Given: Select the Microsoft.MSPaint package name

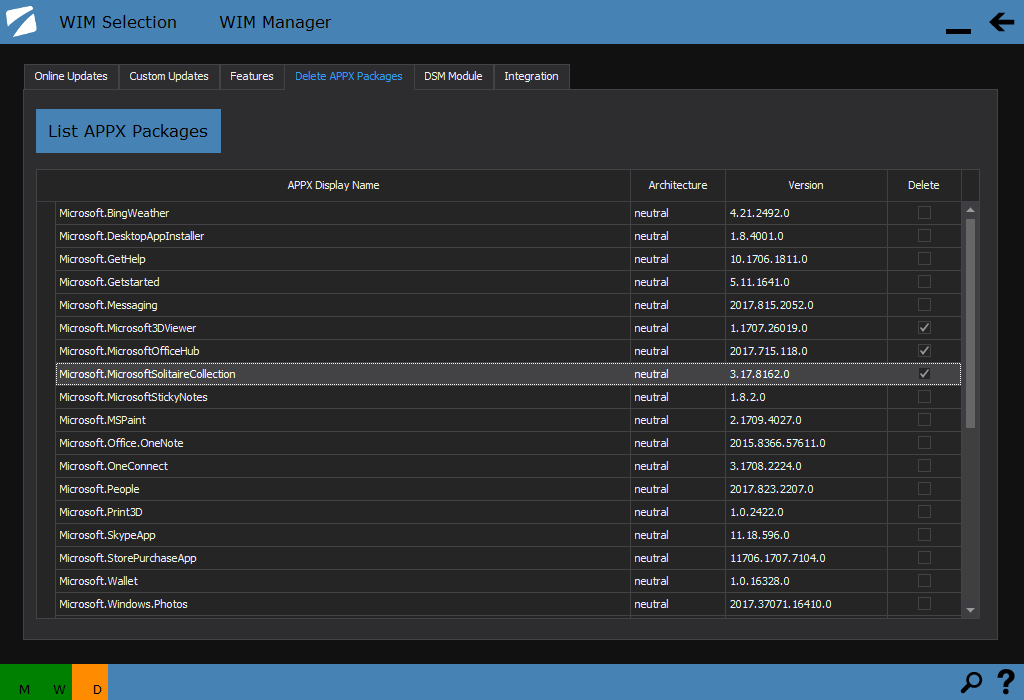Looking at the screenshot, I should (102, 420).
